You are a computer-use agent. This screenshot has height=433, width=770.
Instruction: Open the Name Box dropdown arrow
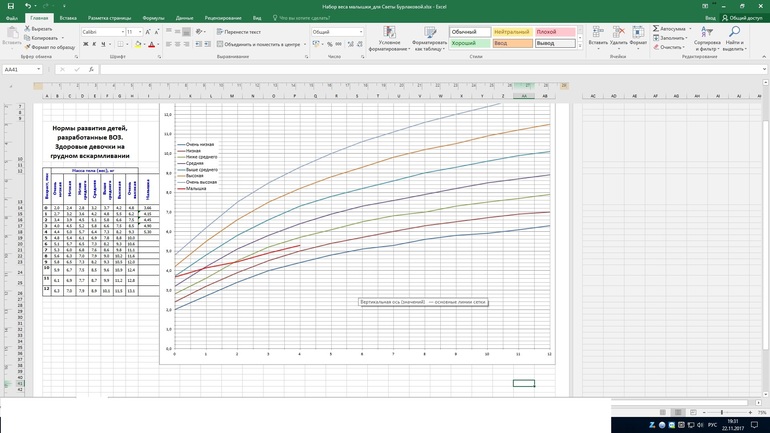tap(39, 70)
